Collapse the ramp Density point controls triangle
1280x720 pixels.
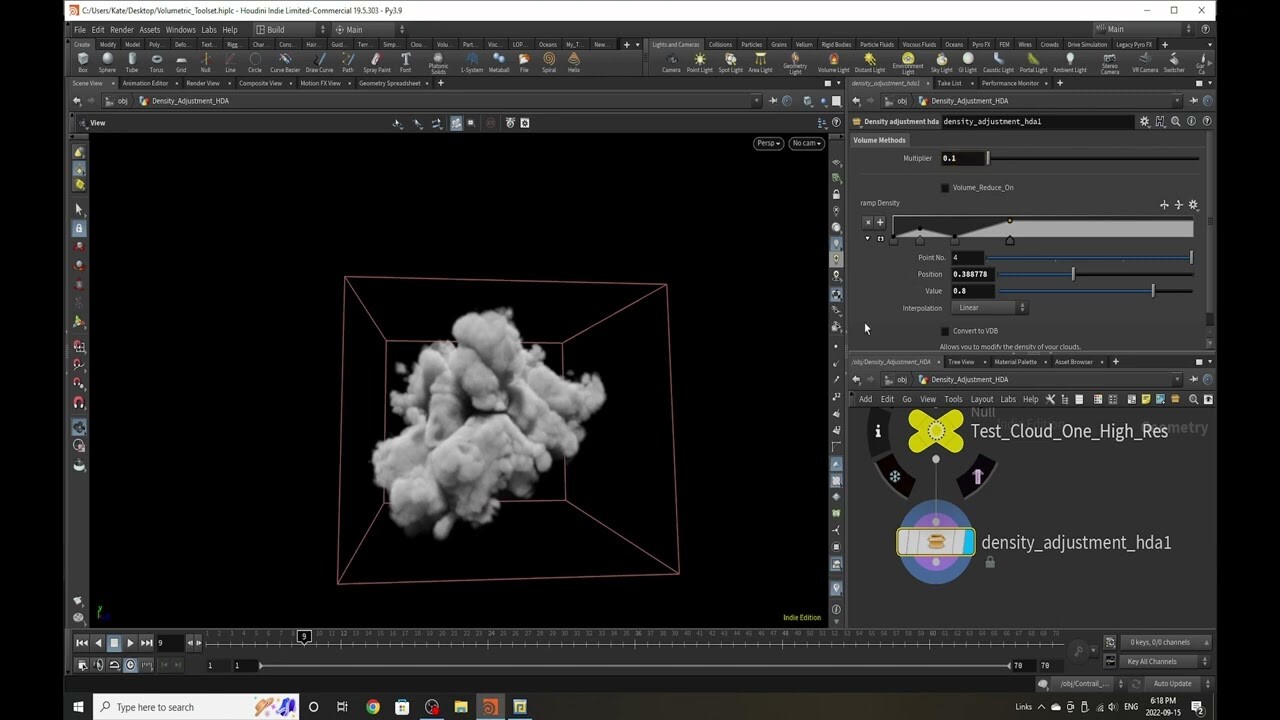point(867,239)
